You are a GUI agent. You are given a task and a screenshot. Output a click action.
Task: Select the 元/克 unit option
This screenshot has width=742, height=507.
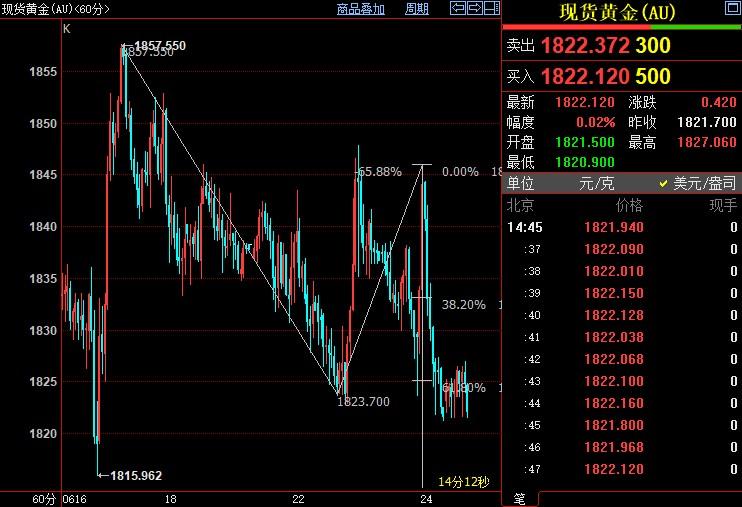pyautogui.click(x=599, y=183)
